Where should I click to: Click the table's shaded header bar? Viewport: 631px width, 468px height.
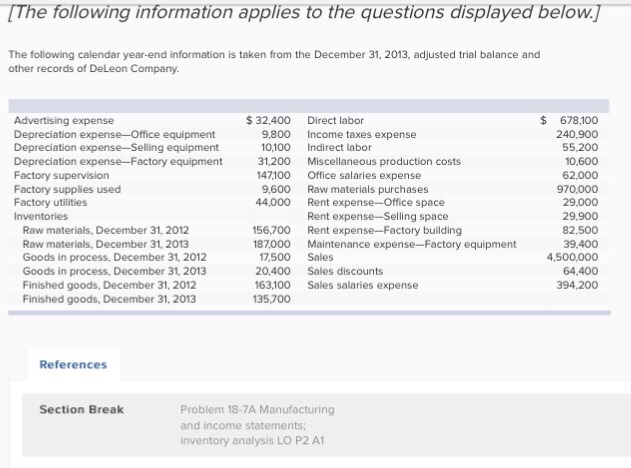point(309,106)
